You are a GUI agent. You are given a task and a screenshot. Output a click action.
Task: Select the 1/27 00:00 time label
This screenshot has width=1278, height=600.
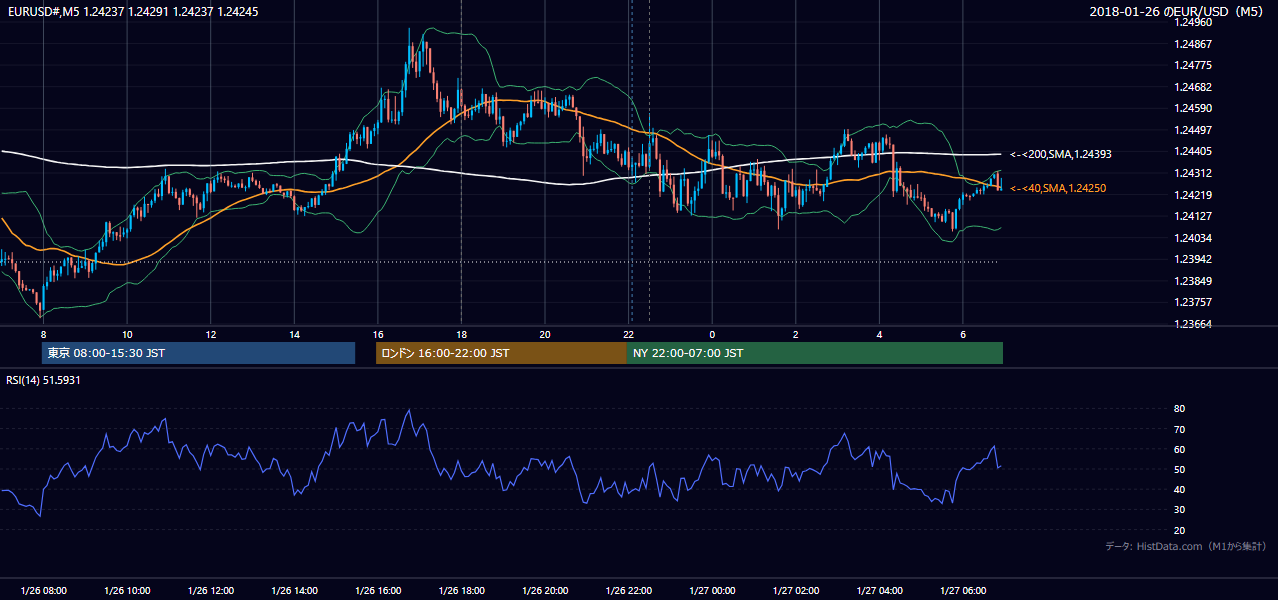[x=712, y=591]
